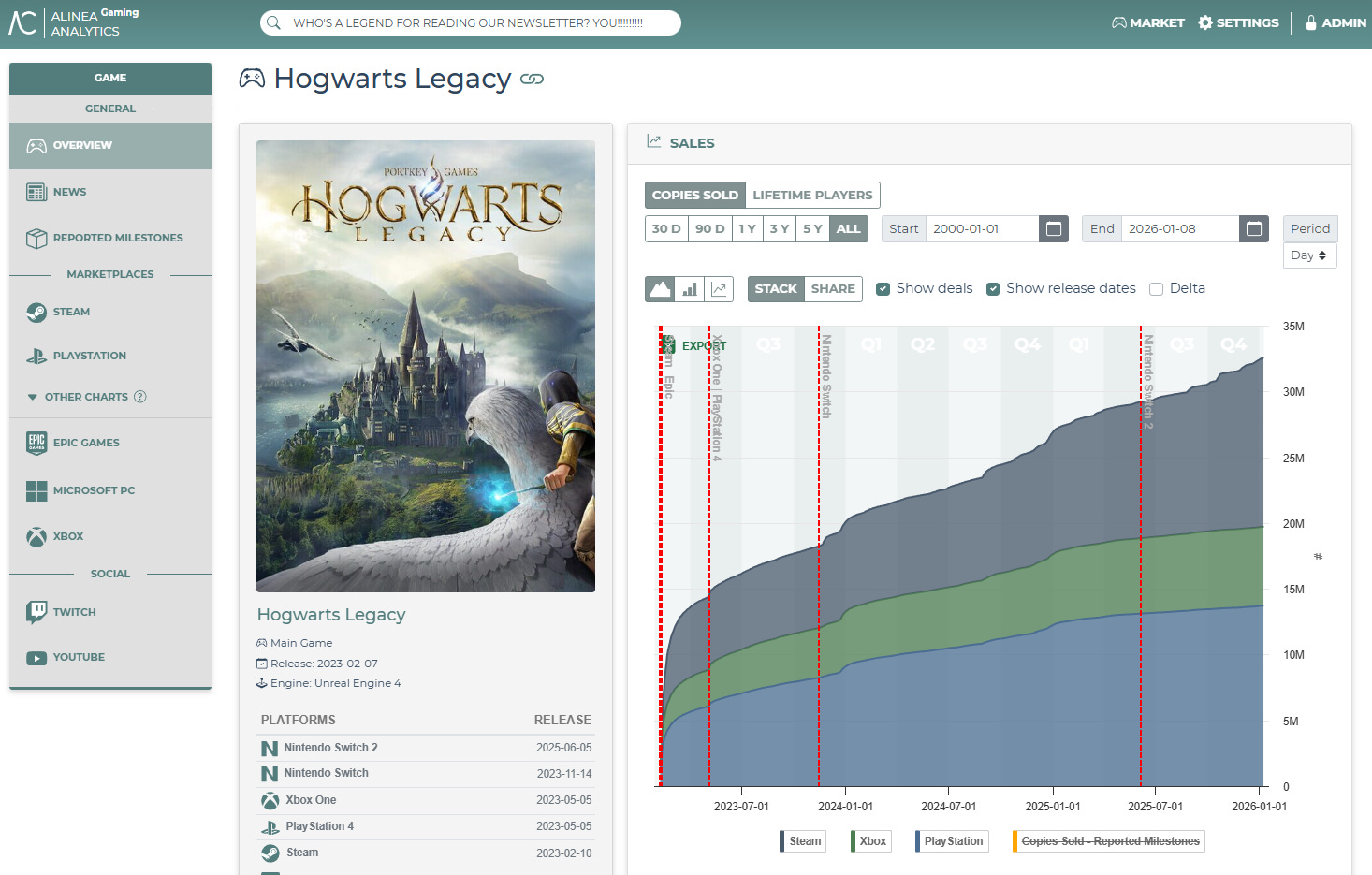Open Settings from the top bar
The height and width of the screenshot is (875, 1372).
pyautogui.click(x=1238, y=22)
